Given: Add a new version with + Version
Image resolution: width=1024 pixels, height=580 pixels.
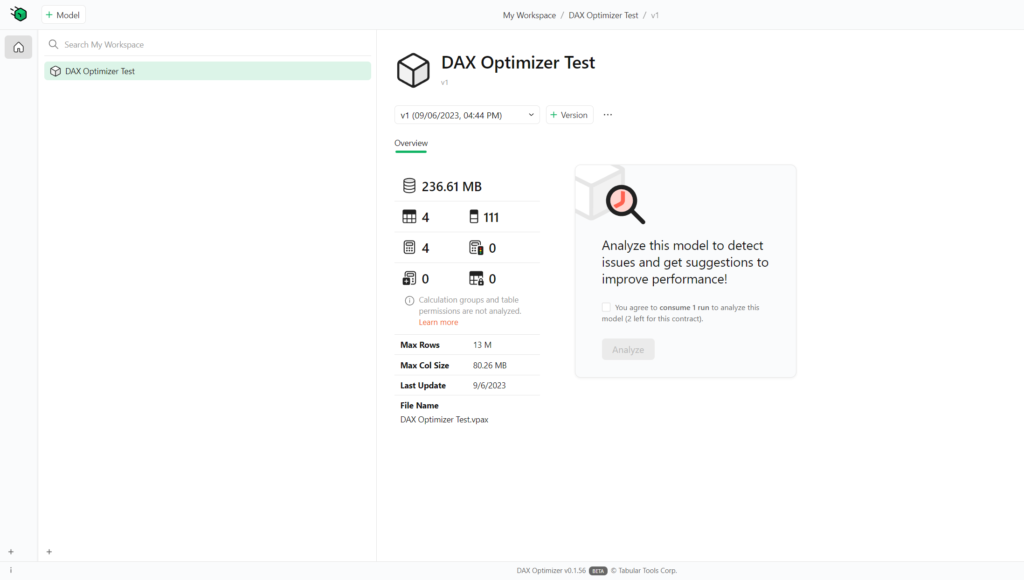Looking at the screenshot, I should tap(569, 115).
